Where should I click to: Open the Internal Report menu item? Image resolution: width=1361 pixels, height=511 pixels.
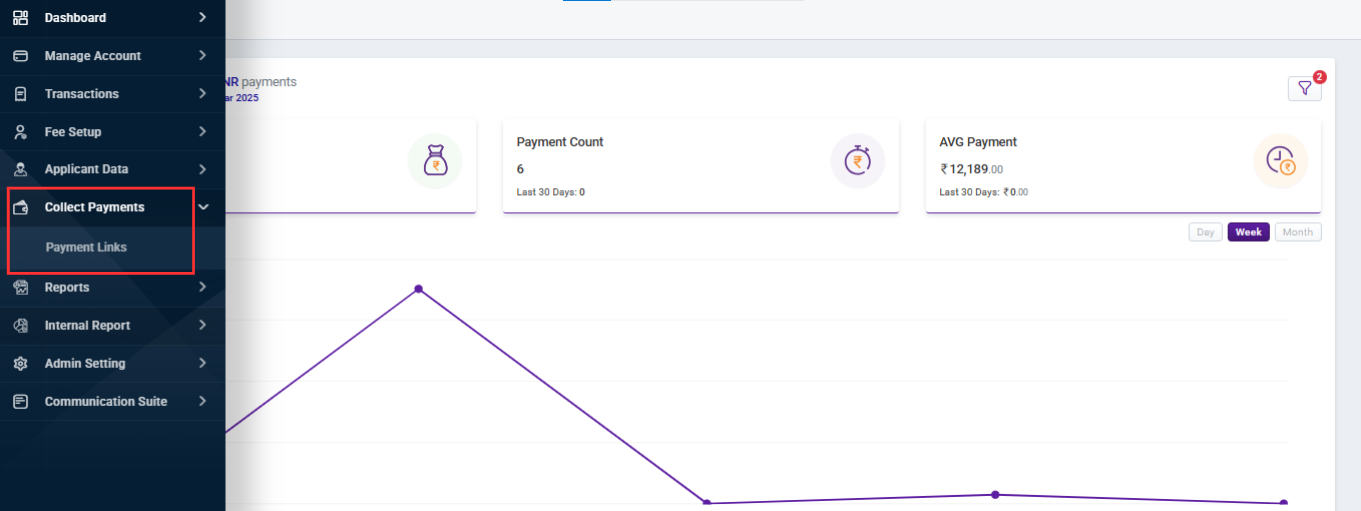87,326
